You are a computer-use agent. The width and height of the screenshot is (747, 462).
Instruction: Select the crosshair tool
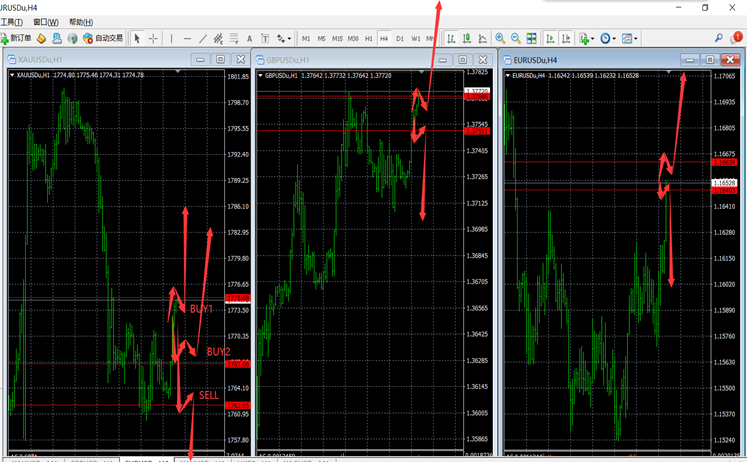click(x=153, y=38)
